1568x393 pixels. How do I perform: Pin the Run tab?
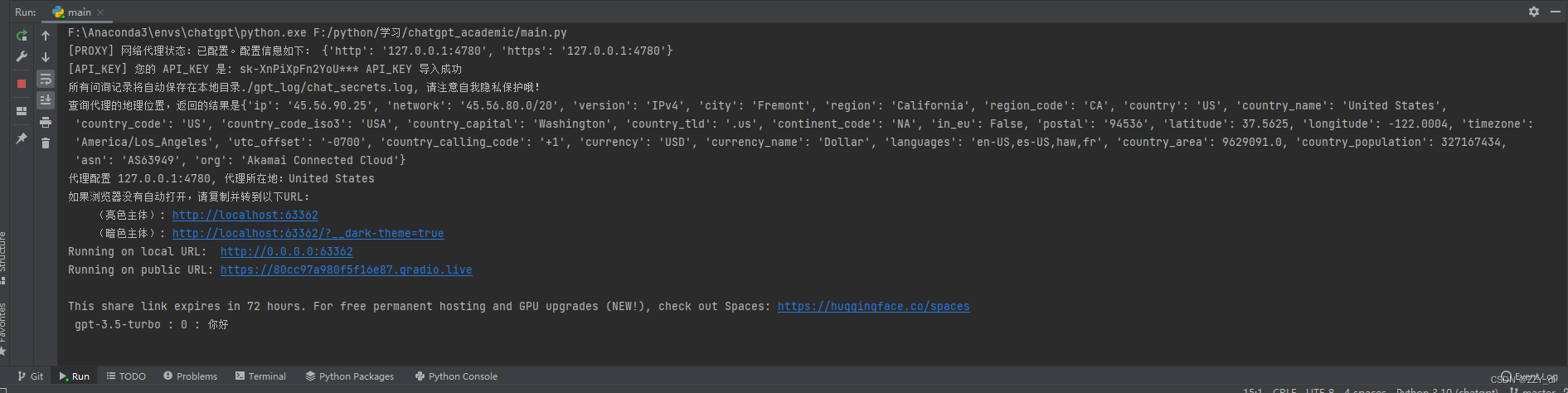tap(22, 138)
